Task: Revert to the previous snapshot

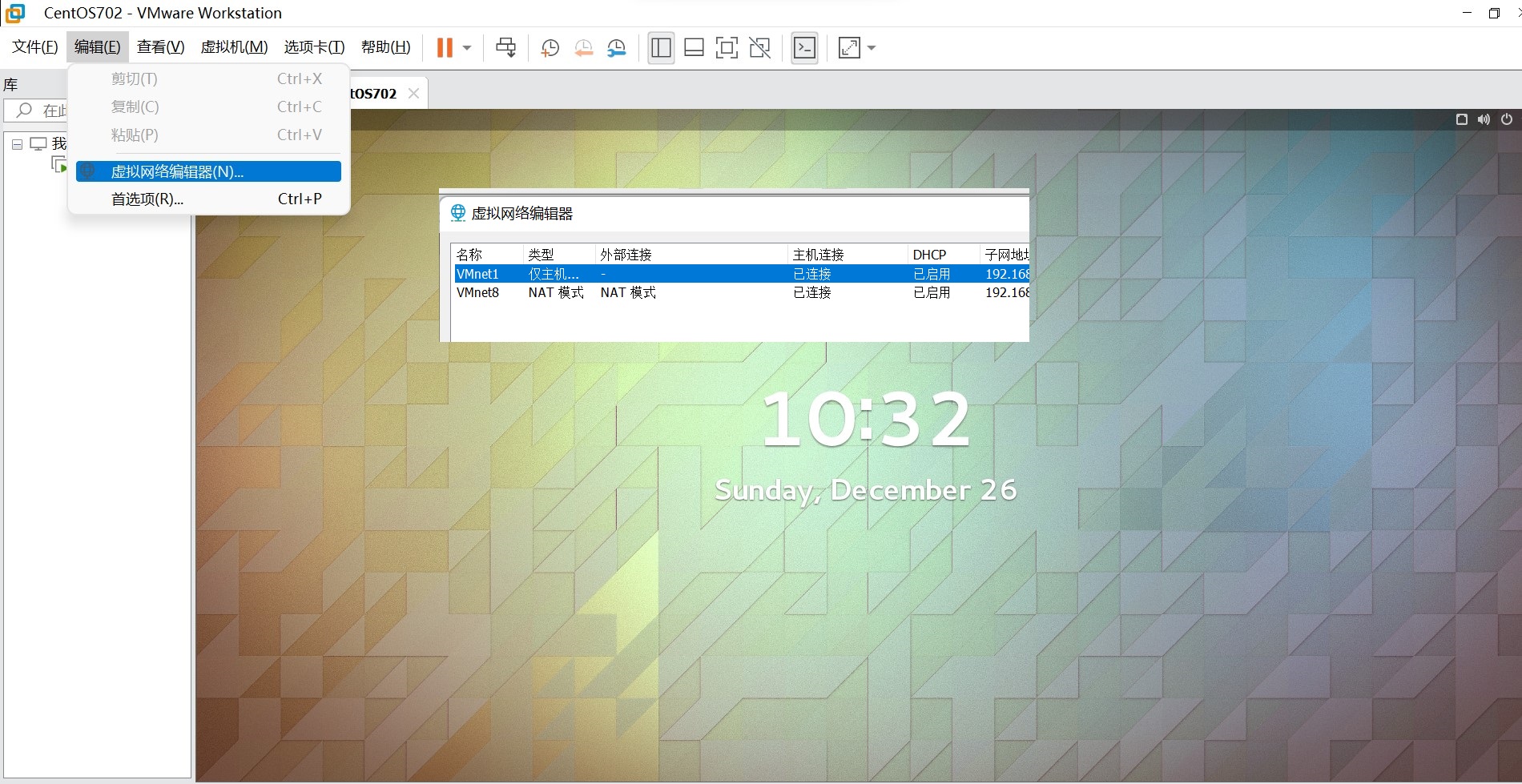Action: point(583,48)
